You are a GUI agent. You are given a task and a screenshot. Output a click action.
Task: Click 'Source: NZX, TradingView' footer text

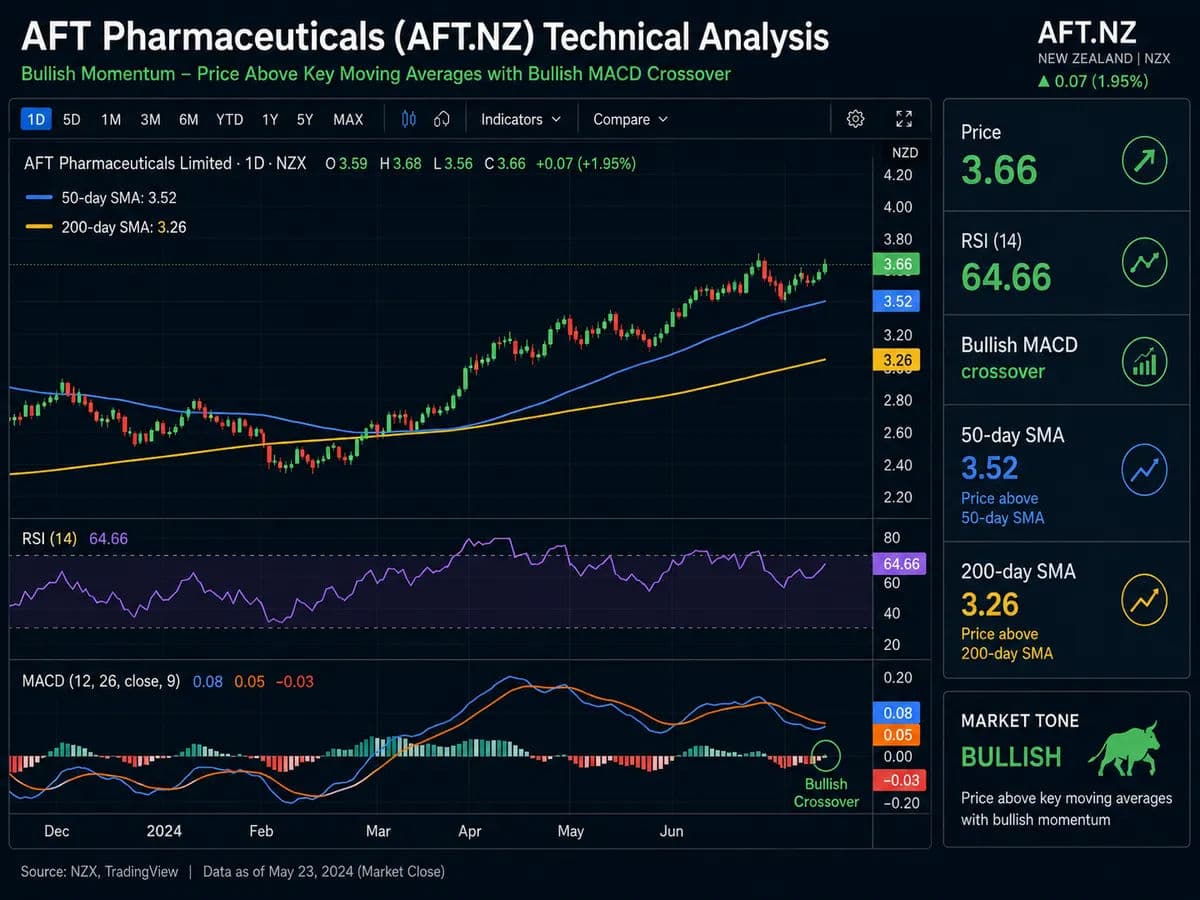[x=99, y=872]
